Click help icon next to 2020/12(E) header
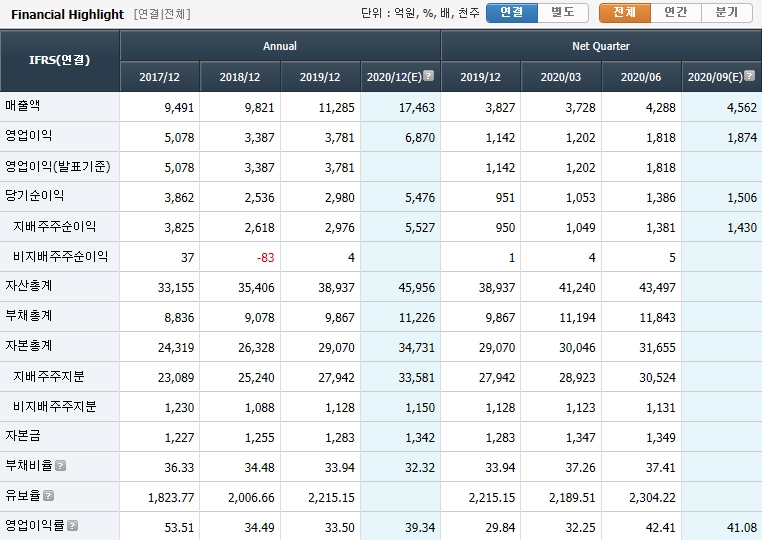Screen dimensions: 764x540 428,76
